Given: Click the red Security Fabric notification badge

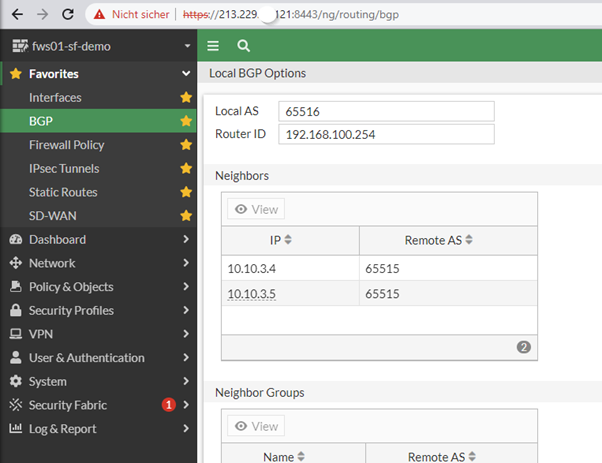Looking at the screenshot, I should [169, 405].
